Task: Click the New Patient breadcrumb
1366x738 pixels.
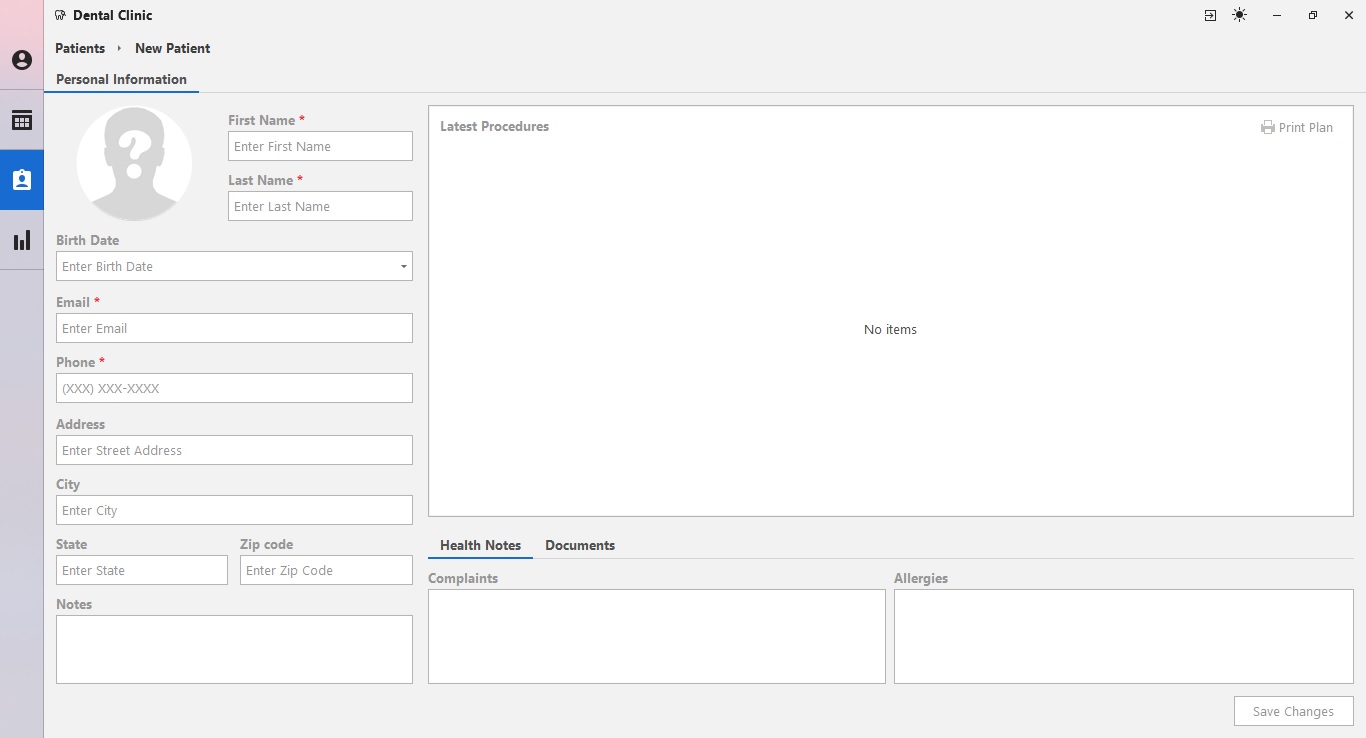Action: click(x=173, y=49)
